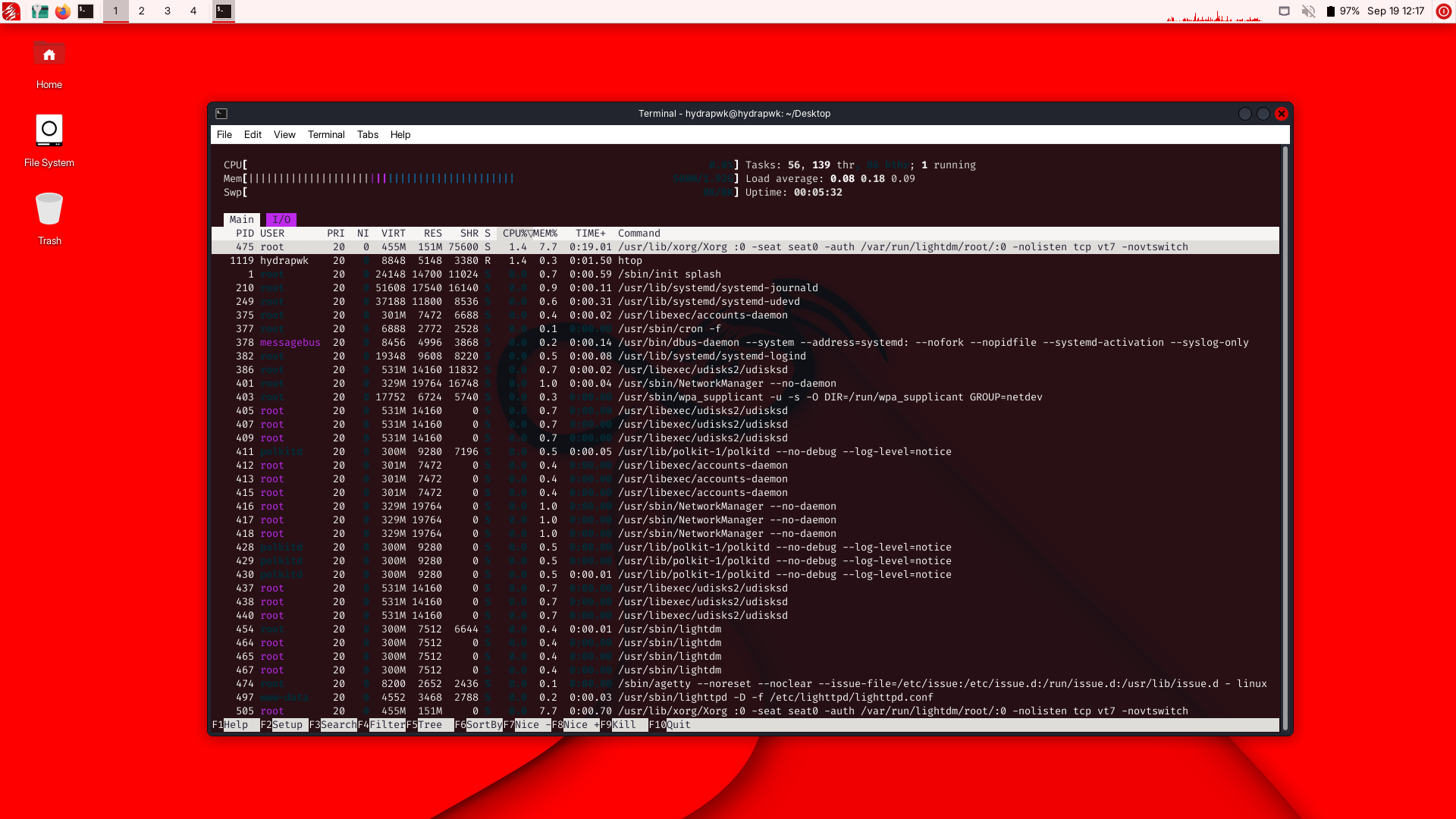The width and height of the screenshot is (1456, 819).
Task: Open the Kali applications menu
Action: point(11,11)
